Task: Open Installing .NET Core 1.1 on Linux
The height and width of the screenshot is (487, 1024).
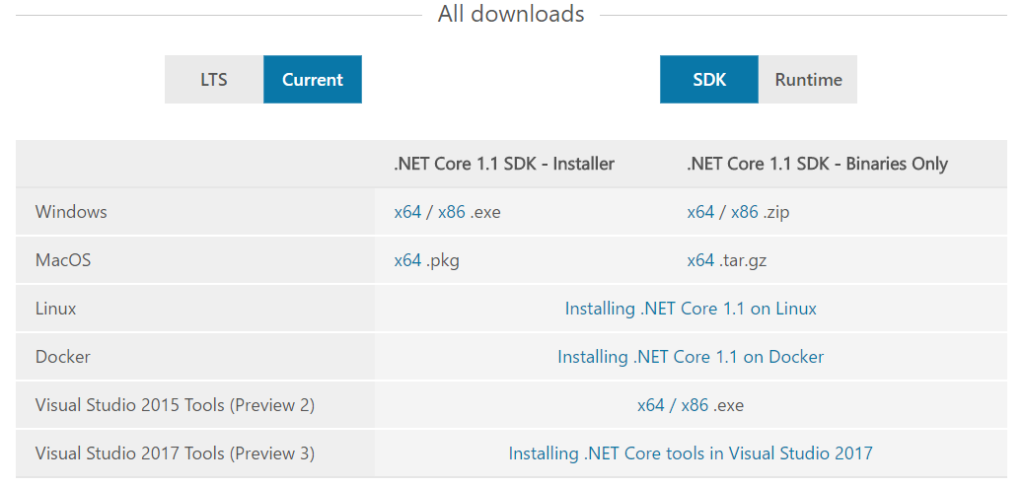Action: [x=691, y=308]
